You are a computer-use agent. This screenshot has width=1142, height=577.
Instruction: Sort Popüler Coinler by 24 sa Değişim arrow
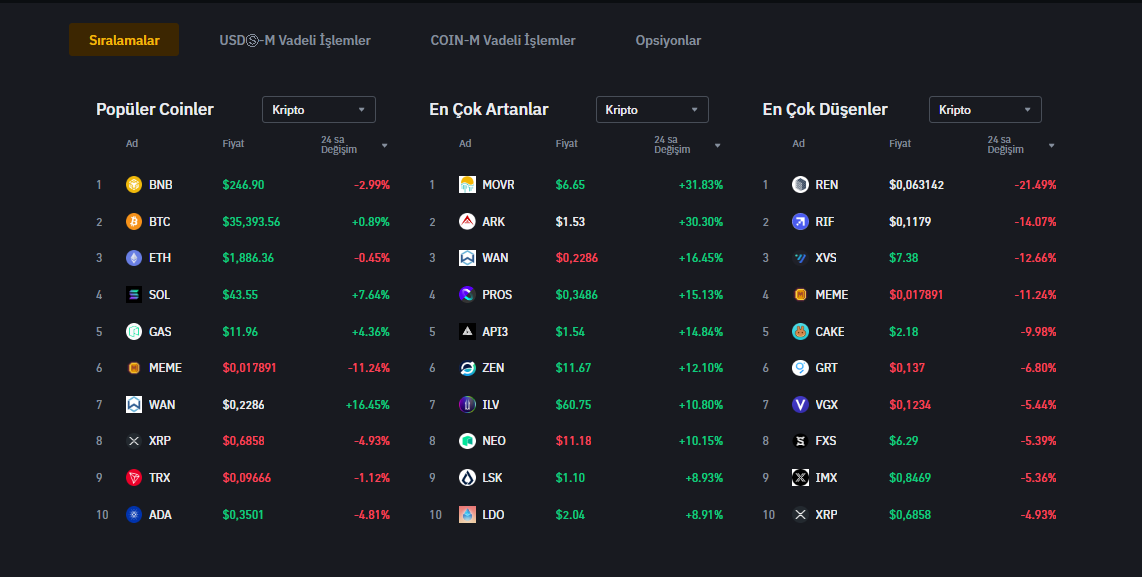pos(384,146)
